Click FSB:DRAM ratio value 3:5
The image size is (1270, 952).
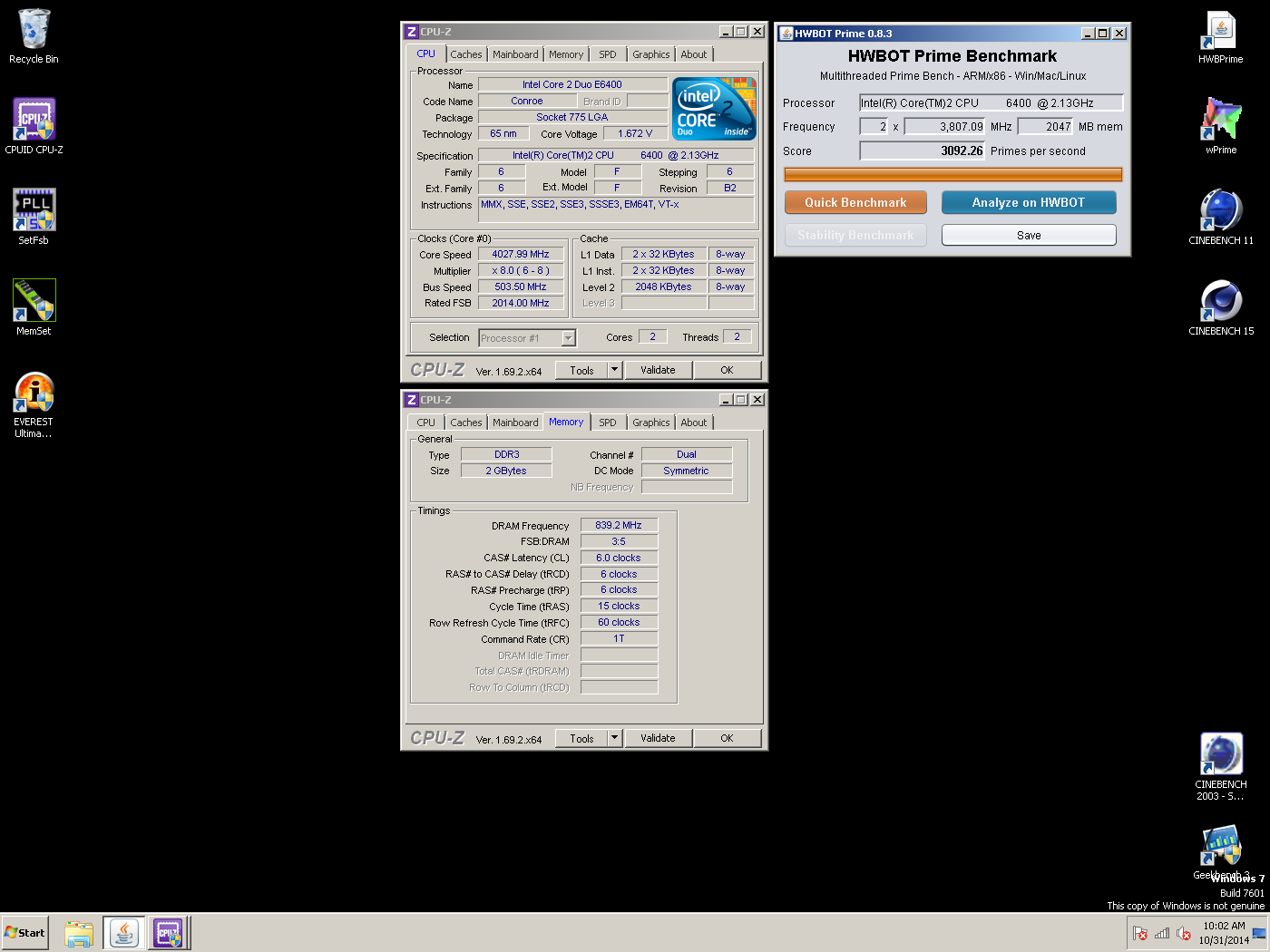[619, 541]
